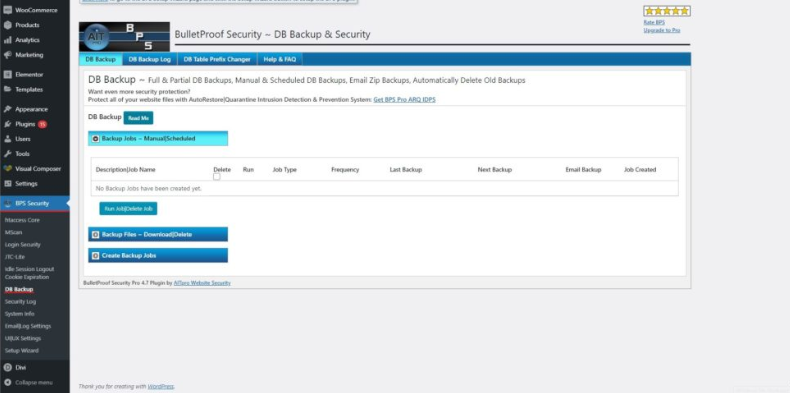Select the DB Backup tab
Screen dimensions: 790x393
pos(100,59)
